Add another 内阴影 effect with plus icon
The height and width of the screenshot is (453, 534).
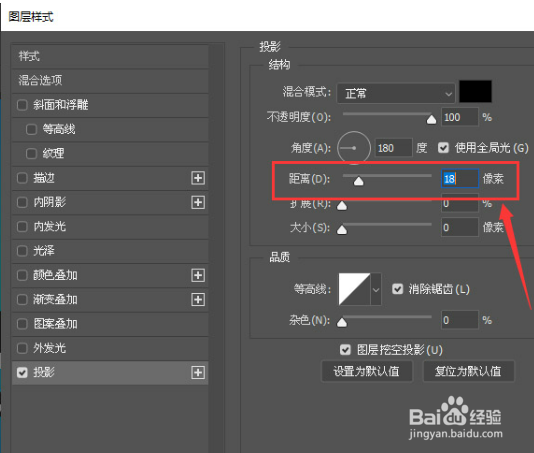[198, 202]
